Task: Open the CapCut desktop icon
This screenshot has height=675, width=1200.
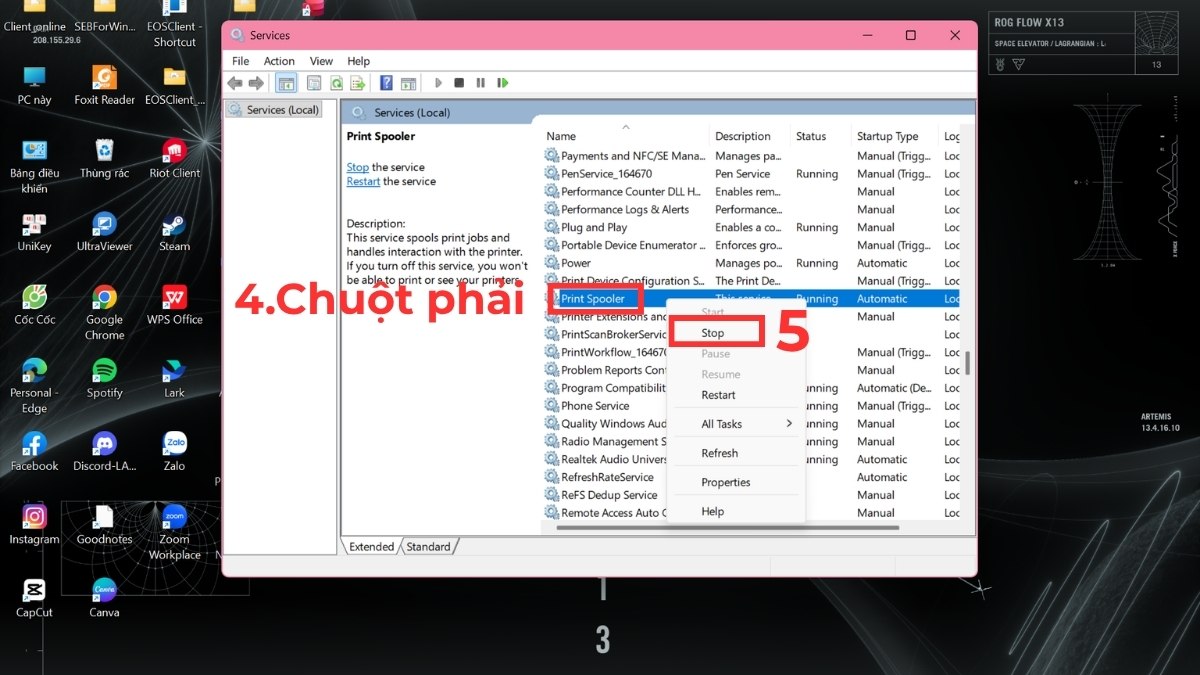Action: [x=34, y=597]
